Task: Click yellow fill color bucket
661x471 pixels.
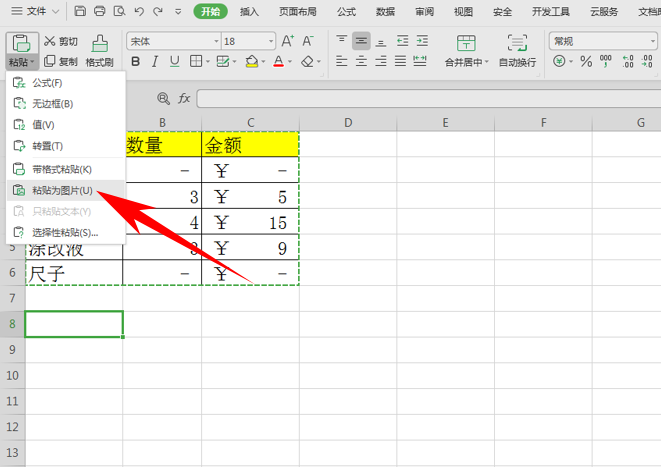Action: pyautogui.click(x=252, y=62)
